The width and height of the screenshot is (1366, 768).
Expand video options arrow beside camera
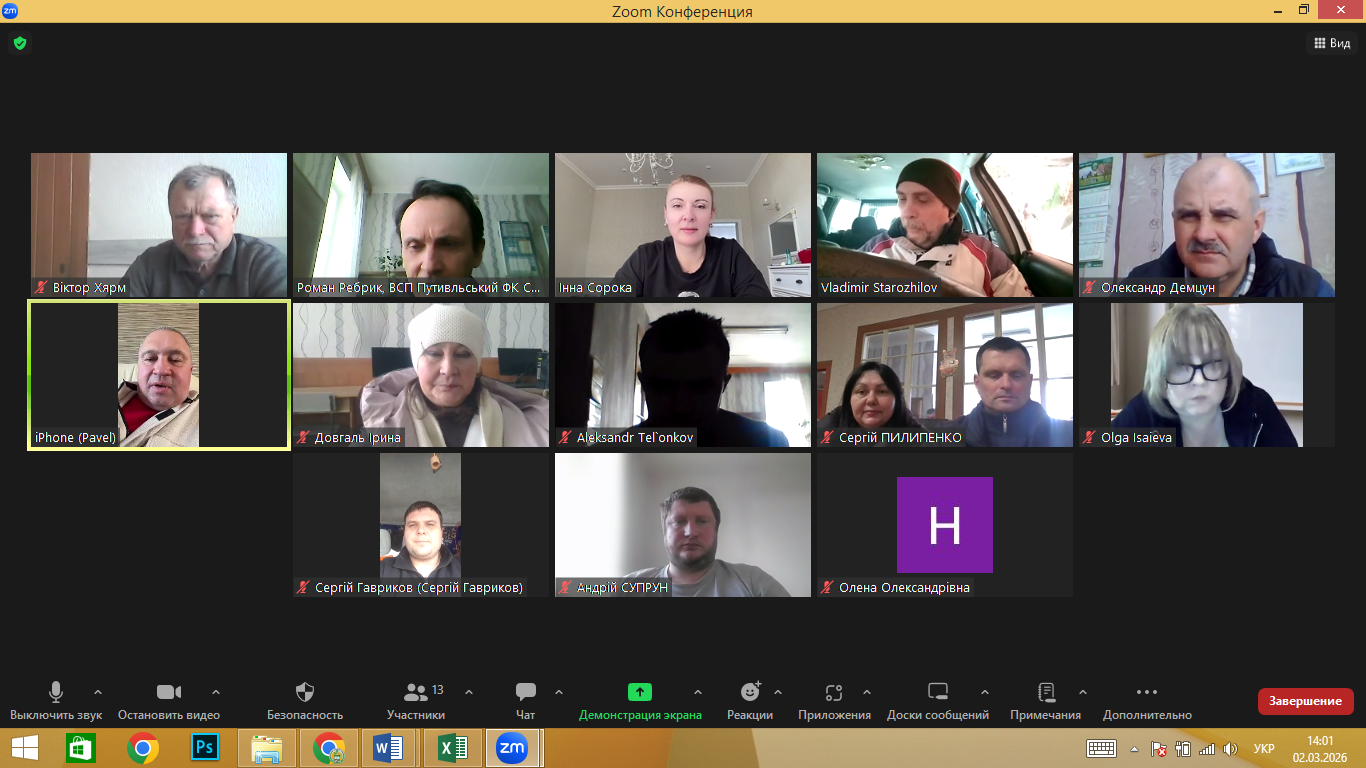216,692
